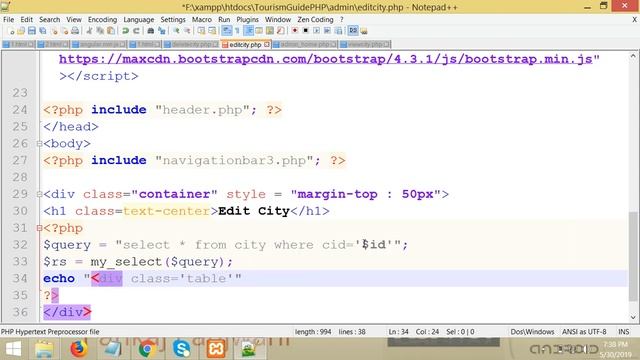
Task: Play back recorded macro icon
Action: 316,31
